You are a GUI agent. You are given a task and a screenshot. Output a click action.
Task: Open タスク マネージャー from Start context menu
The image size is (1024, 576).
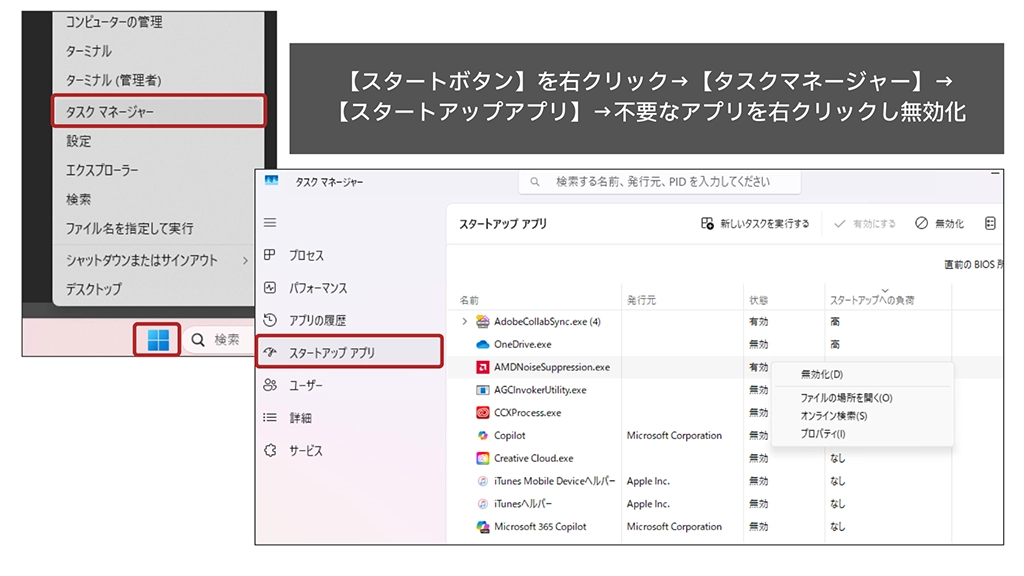pos(158,111)
